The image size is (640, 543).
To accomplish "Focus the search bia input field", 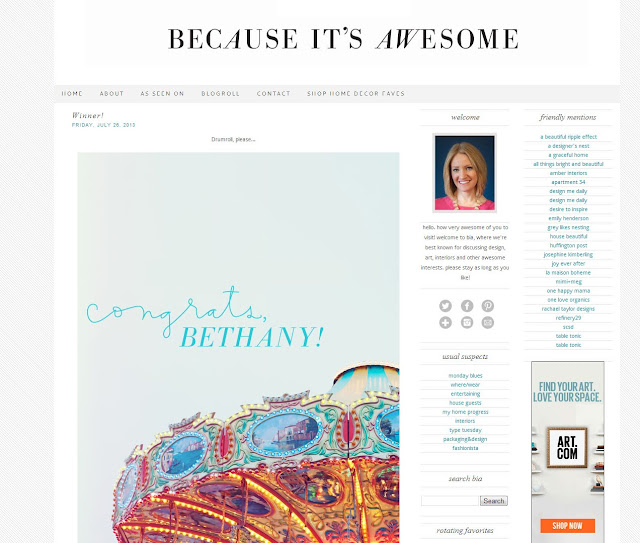I will [450, 501].
